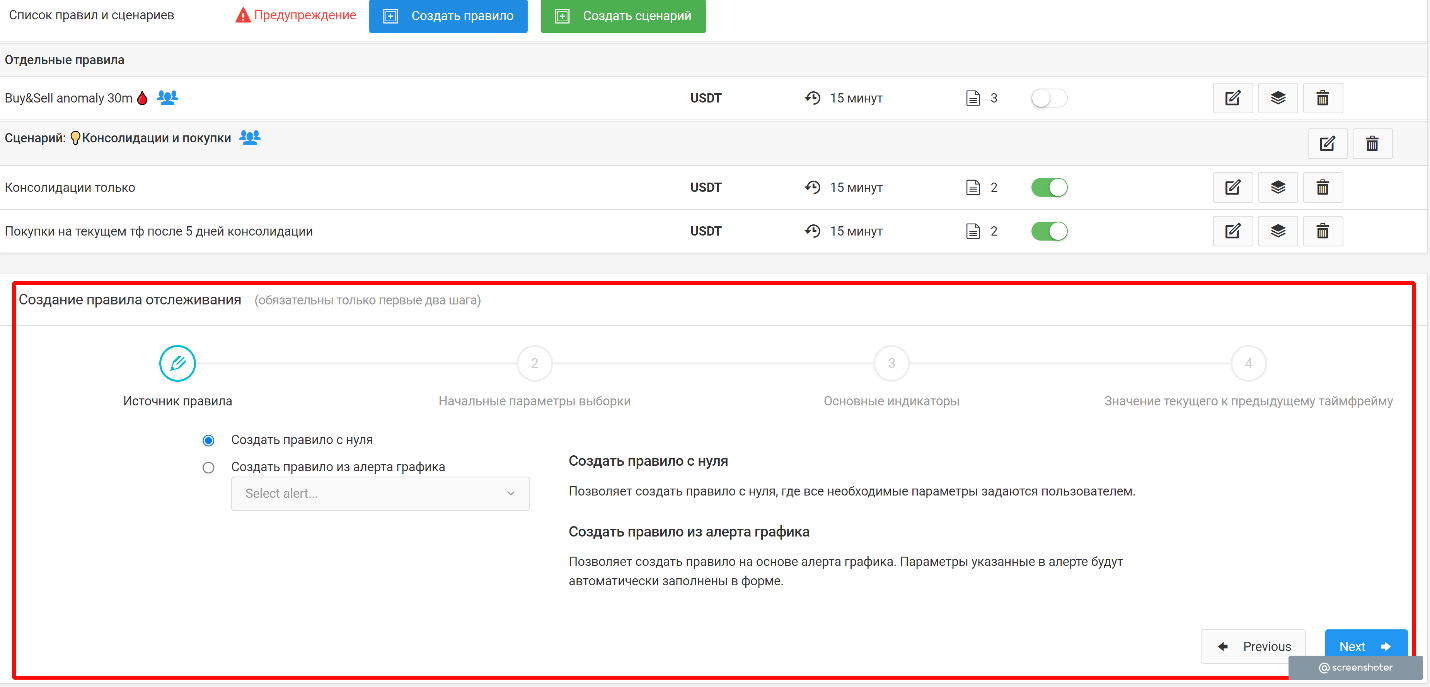Delete the Buy&Sell anomaly 30m rule
The width and height of the screenshot is (1430, 687).
point(1322,98)
